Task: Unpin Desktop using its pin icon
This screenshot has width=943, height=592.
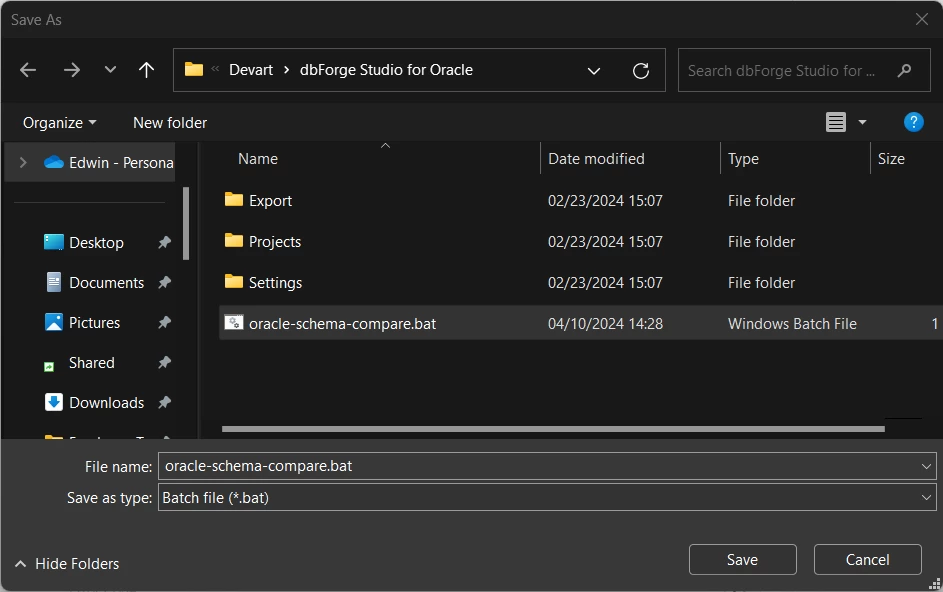Action: (x=164, y=242)
